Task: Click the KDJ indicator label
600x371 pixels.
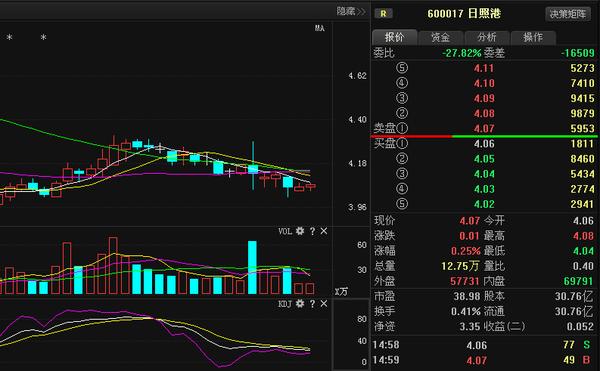Action: [x=285, y=304]
